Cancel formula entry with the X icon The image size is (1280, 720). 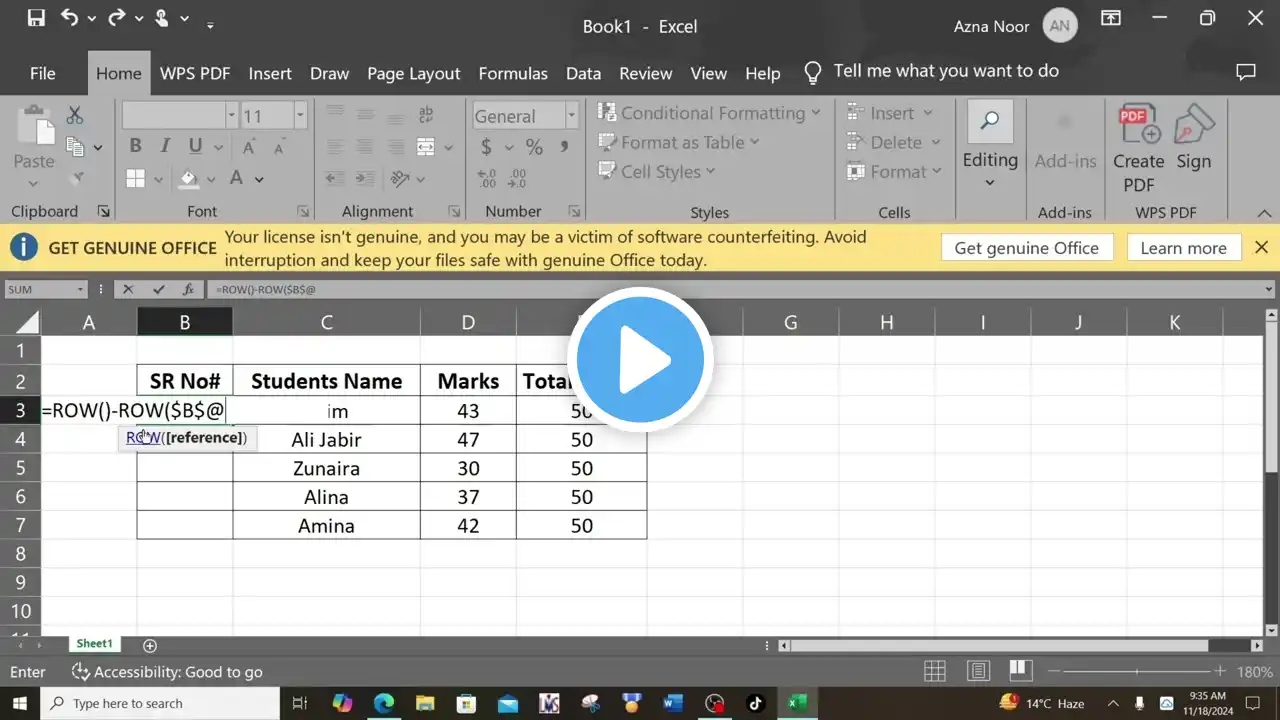coord(128,289)
